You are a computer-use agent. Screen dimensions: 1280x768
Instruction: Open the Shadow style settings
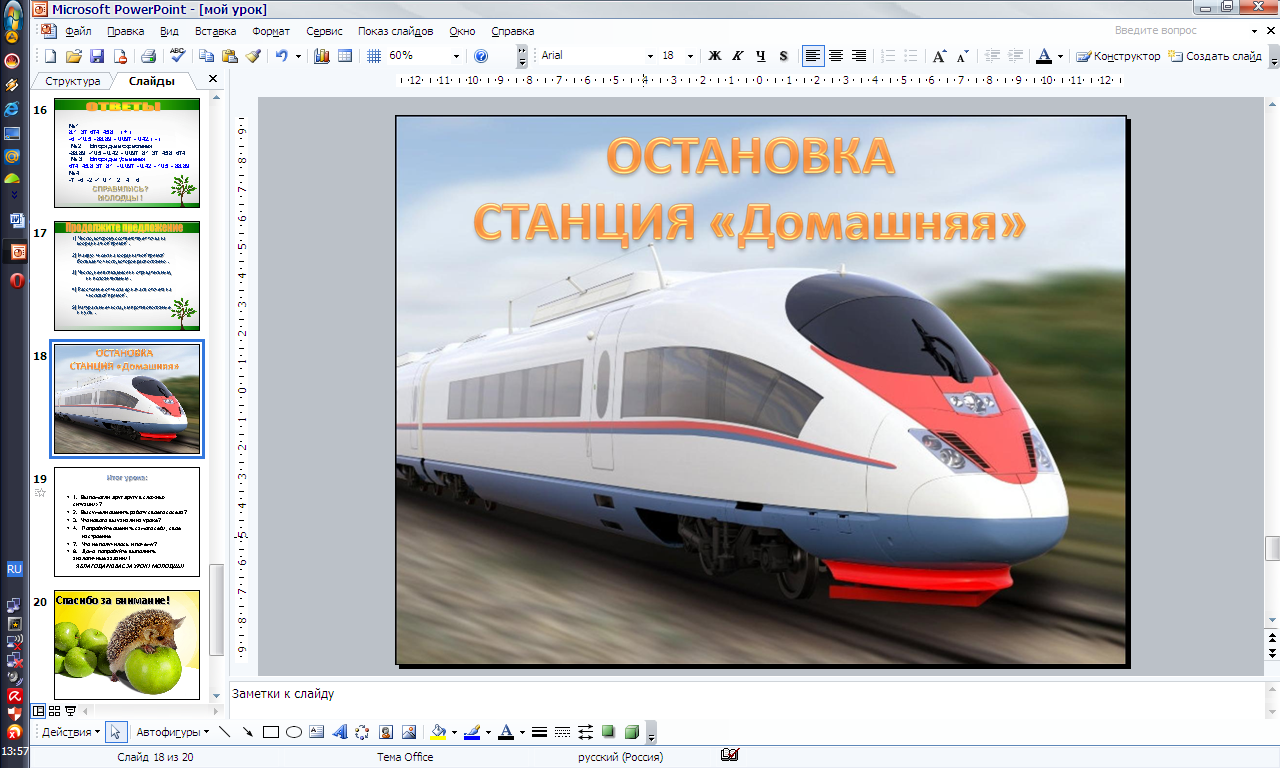pos(608,732)
